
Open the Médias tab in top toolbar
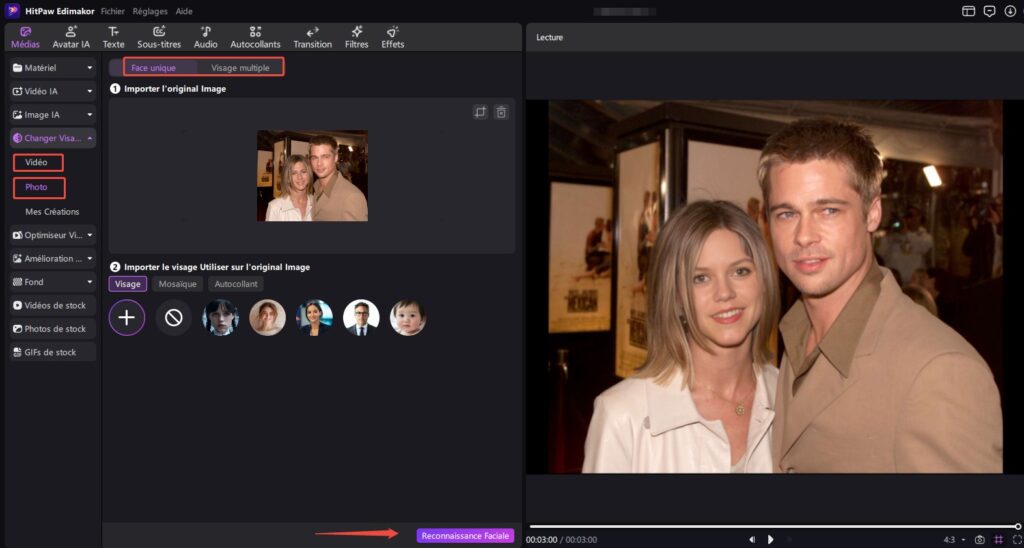(x=25, y=37)
